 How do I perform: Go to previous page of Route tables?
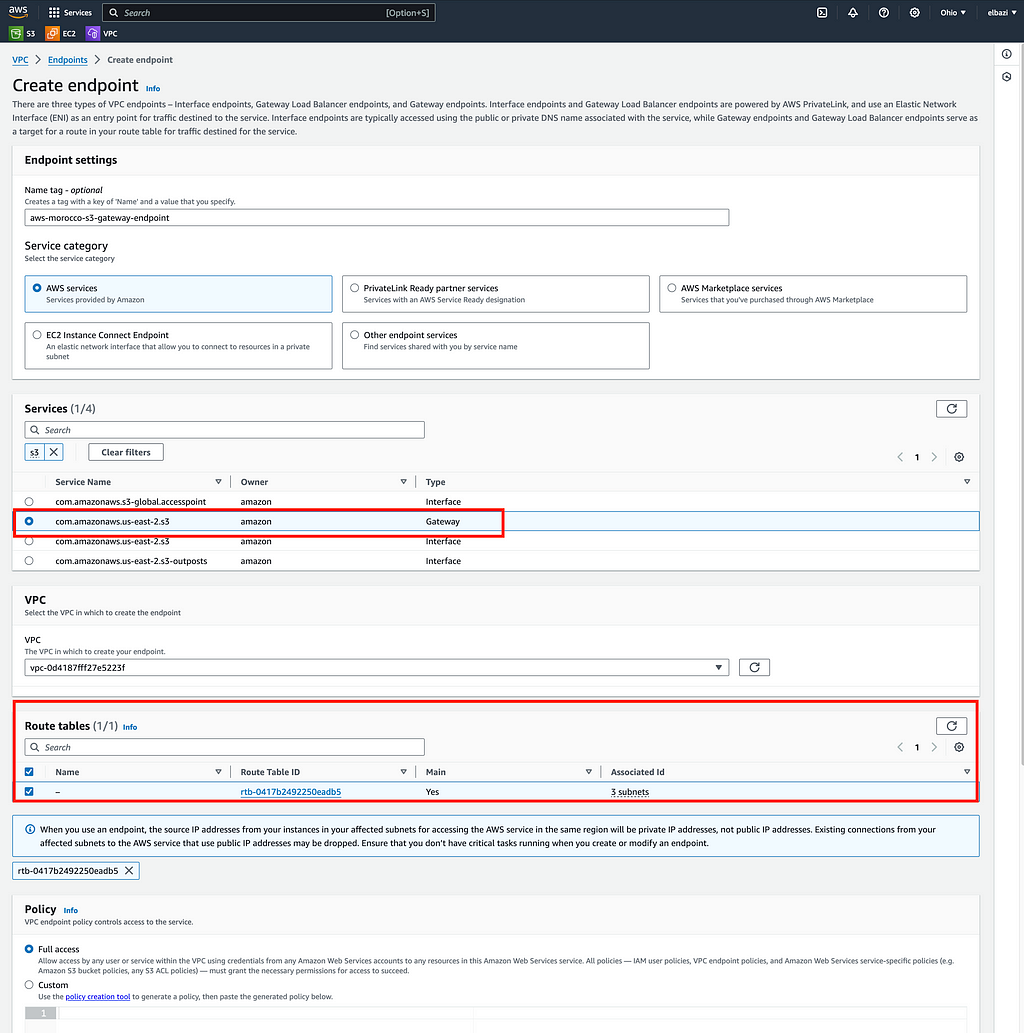[x=899, y=747]
